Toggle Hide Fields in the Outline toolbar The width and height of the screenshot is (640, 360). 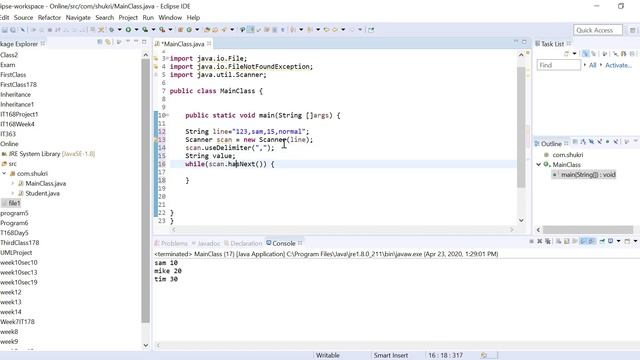591,142
